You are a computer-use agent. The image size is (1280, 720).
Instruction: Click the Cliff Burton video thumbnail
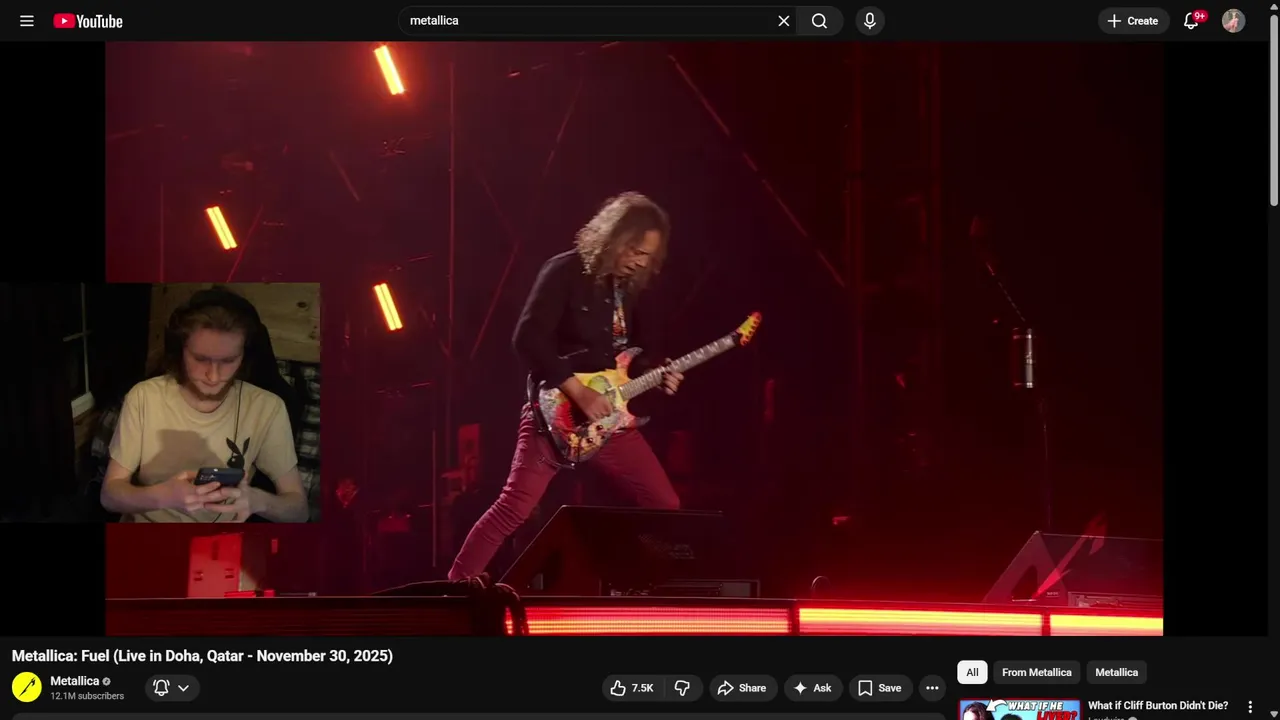tap(1019, 709)
